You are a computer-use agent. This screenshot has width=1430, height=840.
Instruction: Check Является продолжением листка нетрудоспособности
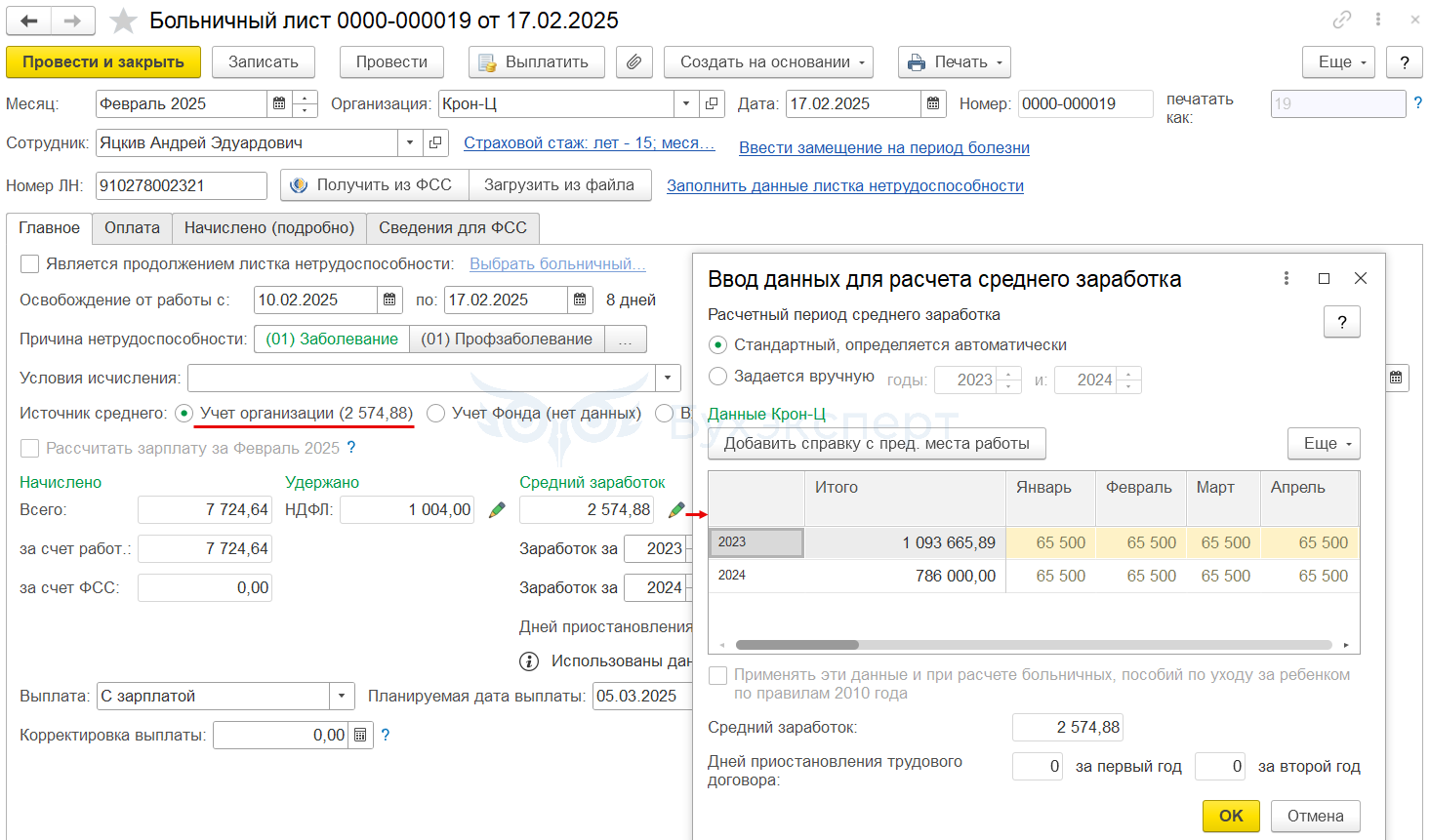pyautogui.click(x=30, y=264)
